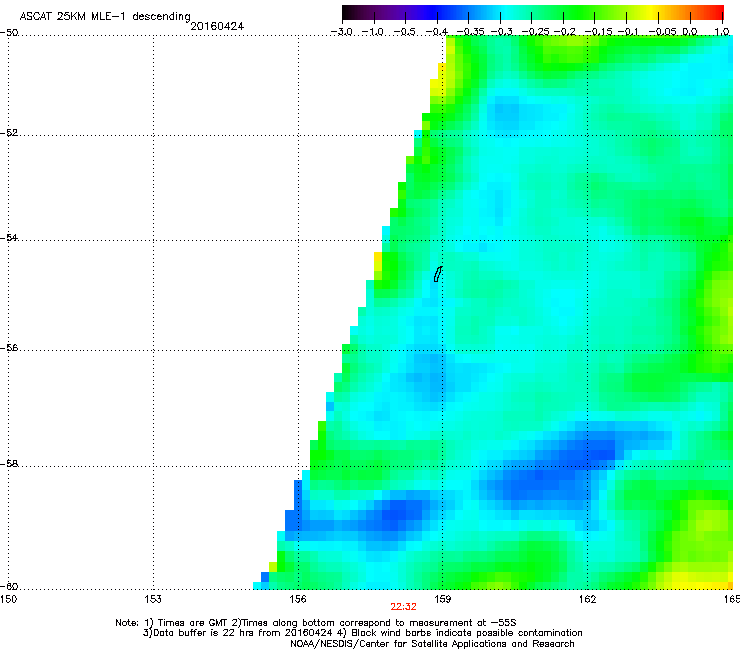The width and height of the screenshot is (740, 650).
Task: Click the latitude label -50
Action: [9, 33]
